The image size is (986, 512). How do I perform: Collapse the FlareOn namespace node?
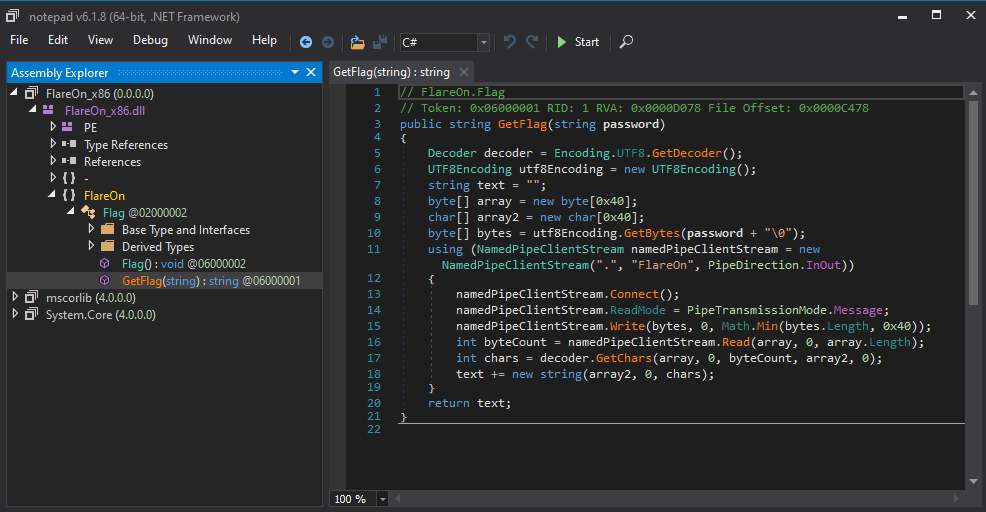tap(52, 194)
